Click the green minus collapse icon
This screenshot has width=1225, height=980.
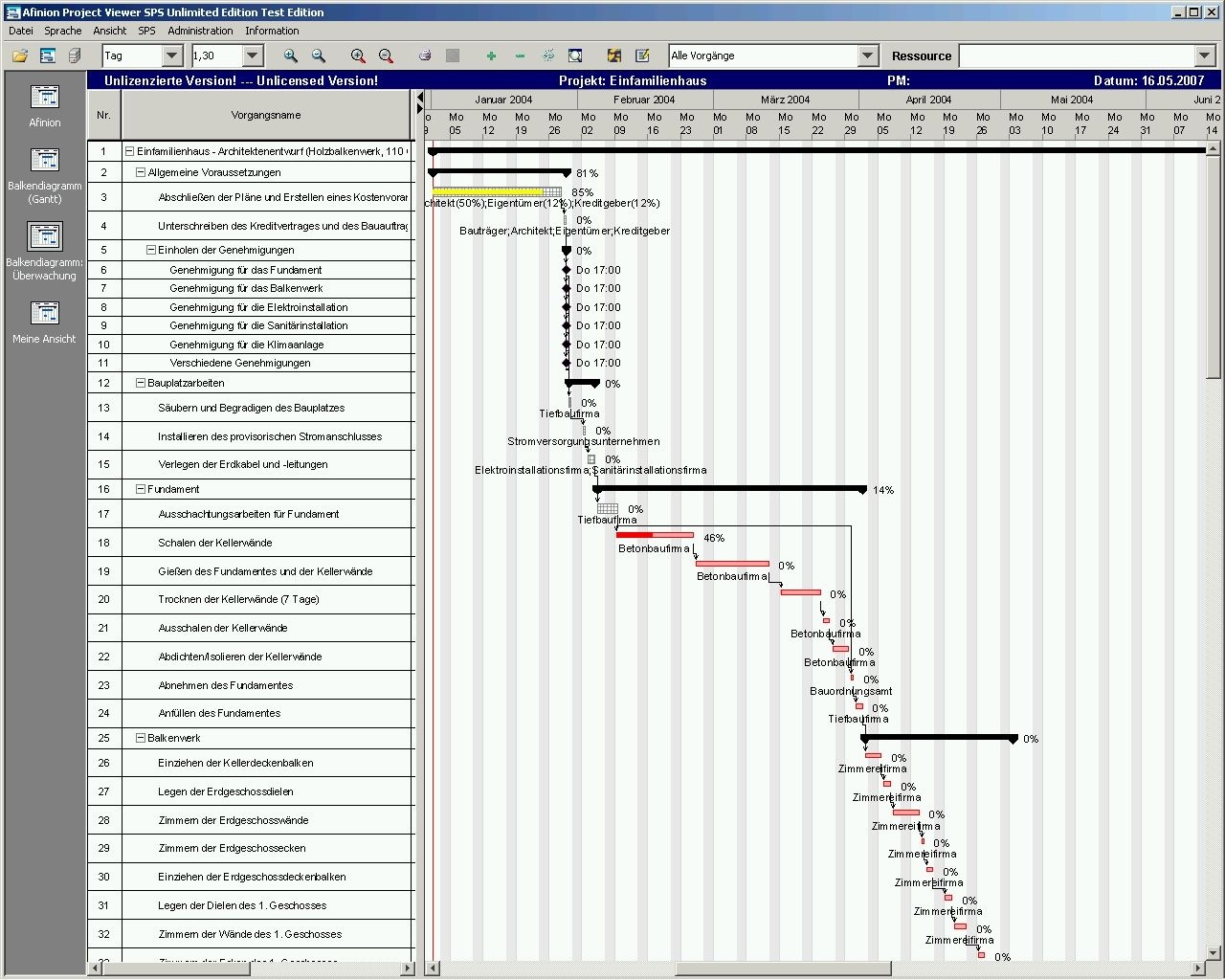point(520,56)
